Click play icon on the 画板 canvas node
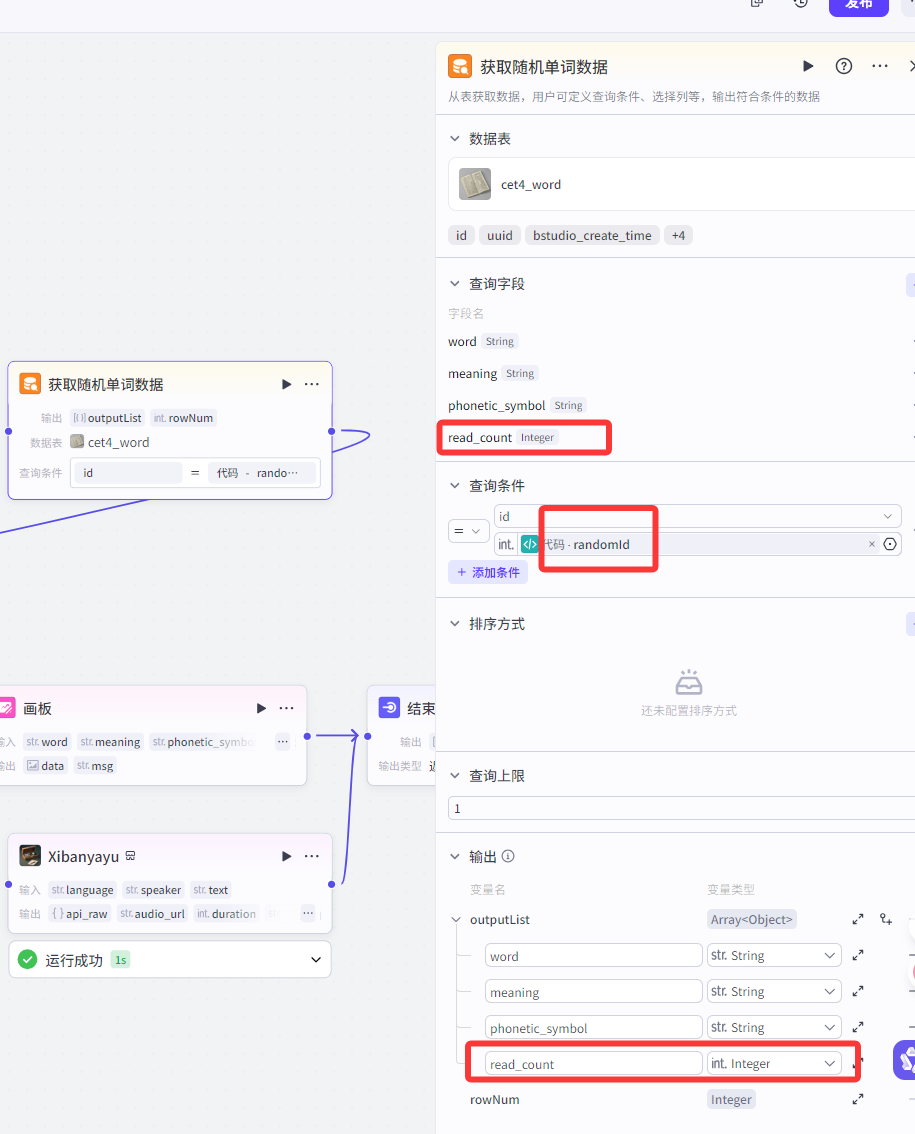Image resolution: width=915 pixels, height=1134 pixels. click(261, 708)
